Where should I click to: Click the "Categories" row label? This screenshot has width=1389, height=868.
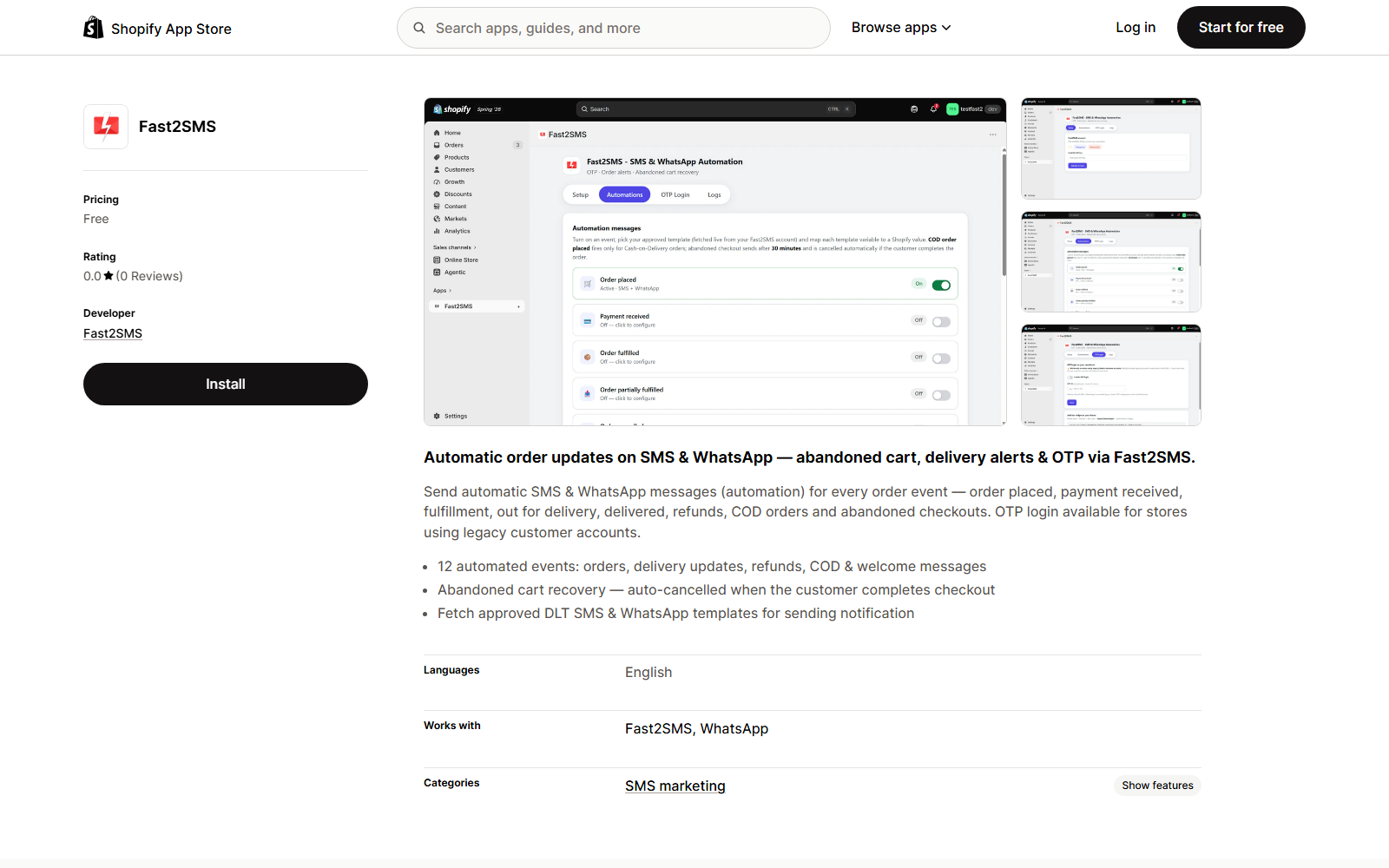451,783
